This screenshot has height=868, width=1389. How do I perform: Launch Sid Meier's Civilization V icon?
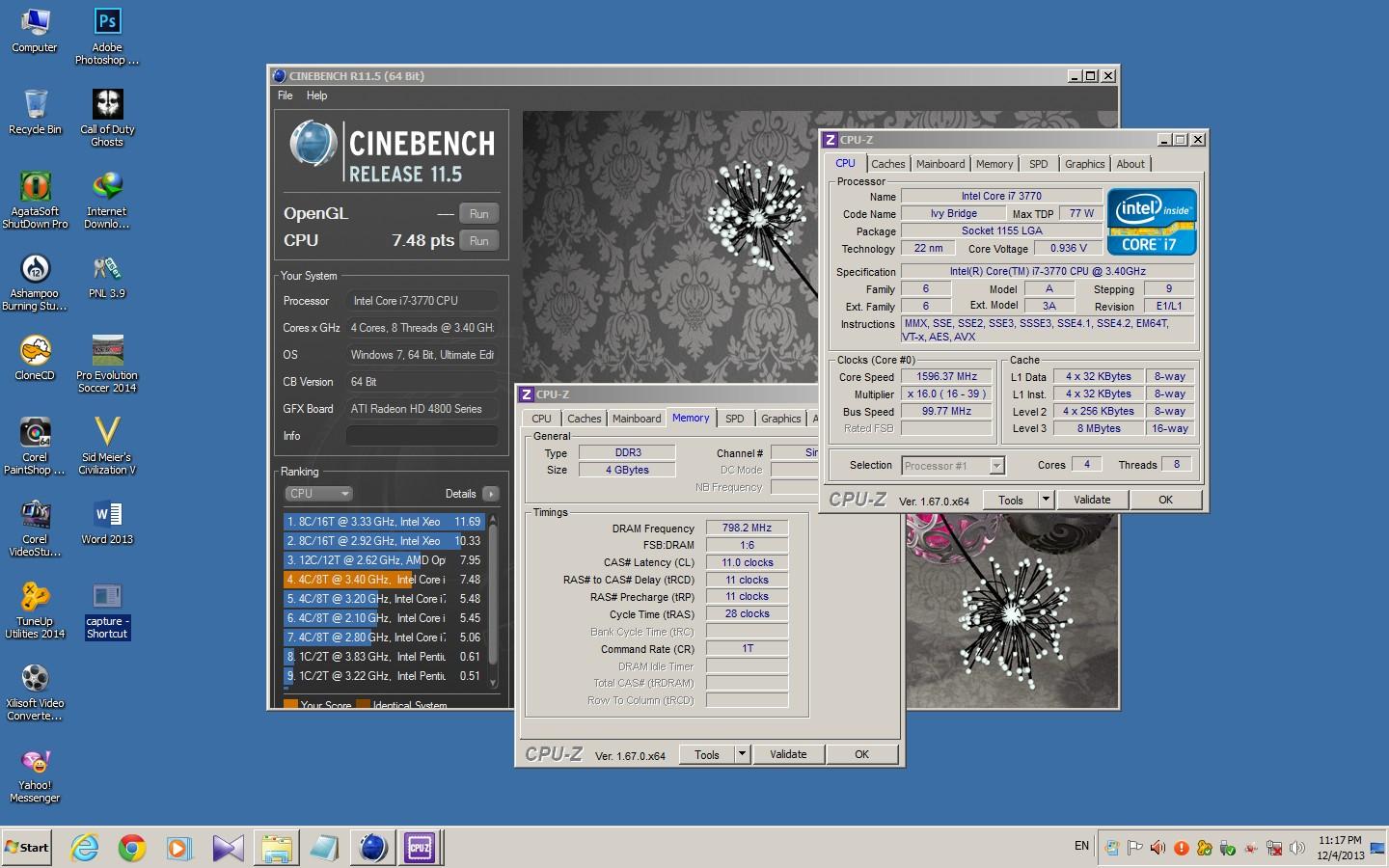(107, 446)
